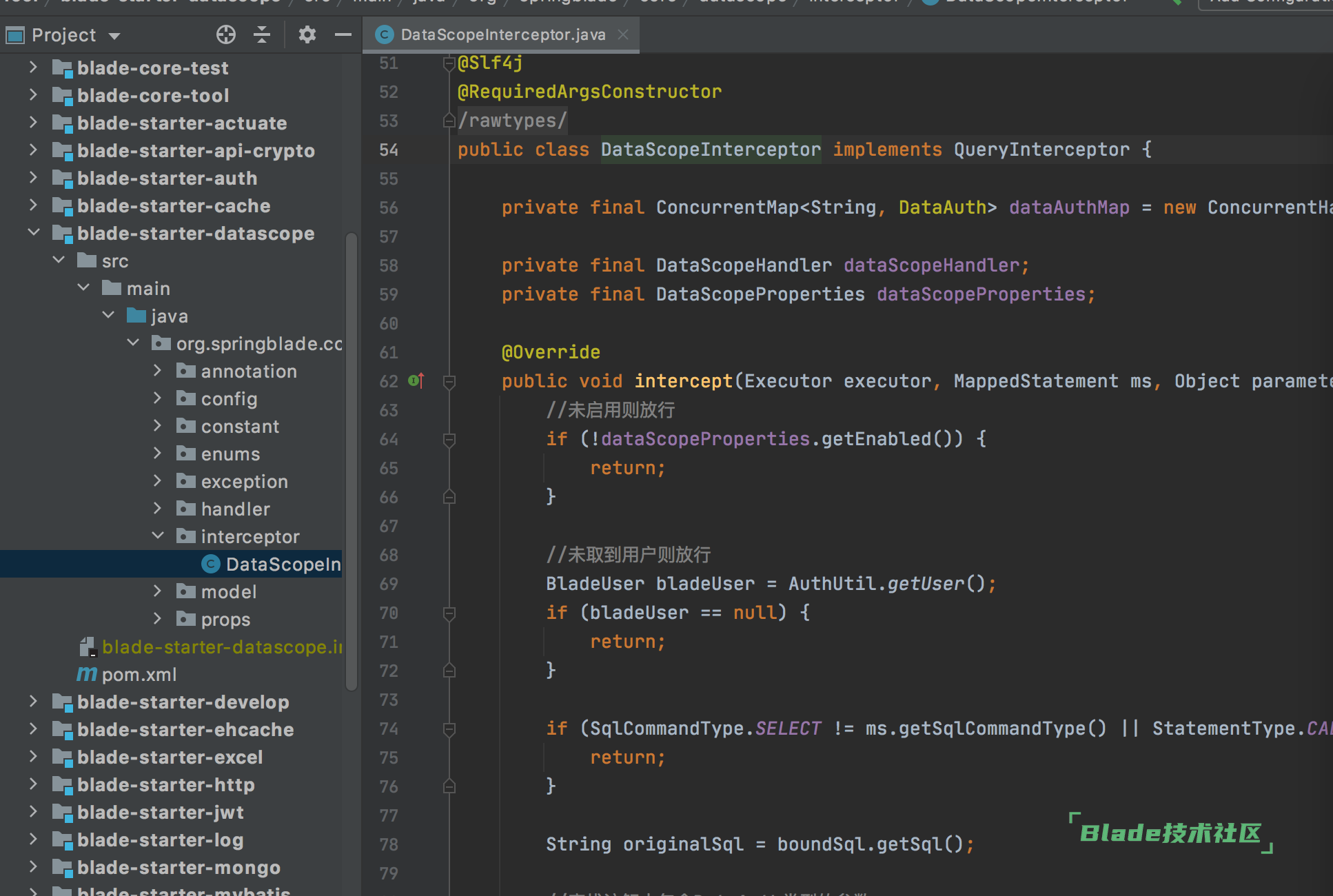
Task: Expand the blade-core-tool module
Action: (x=33, y=94)
